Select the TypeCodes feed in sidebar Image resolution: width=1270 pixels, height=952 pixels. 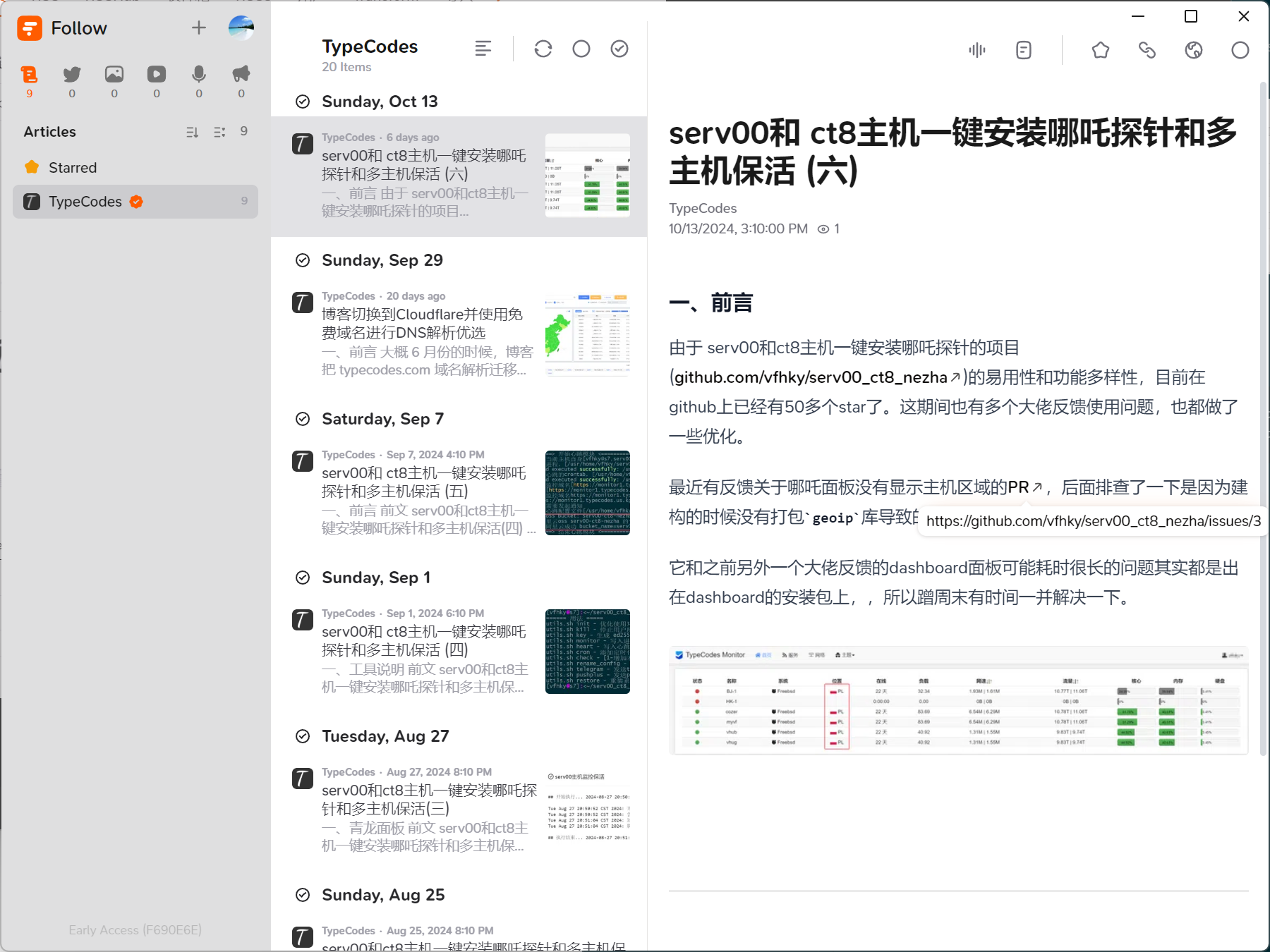click(135, 202)
